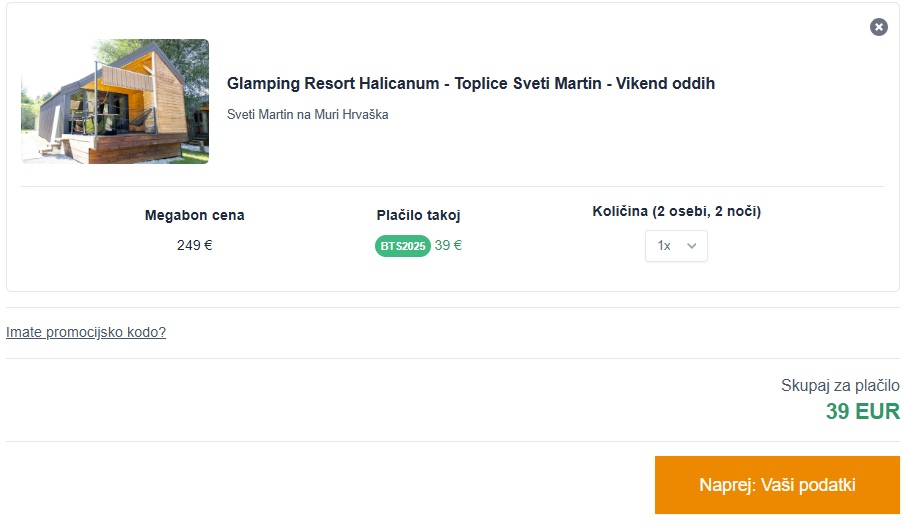Close the offer card with the X icon
Viewport: 904px width, 532px height.
pyautogui.click(x=879, y=27)
